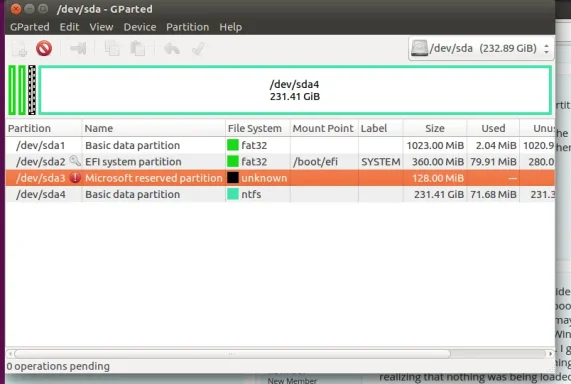Select the first green partition bar in graphic

pos(12,90)
